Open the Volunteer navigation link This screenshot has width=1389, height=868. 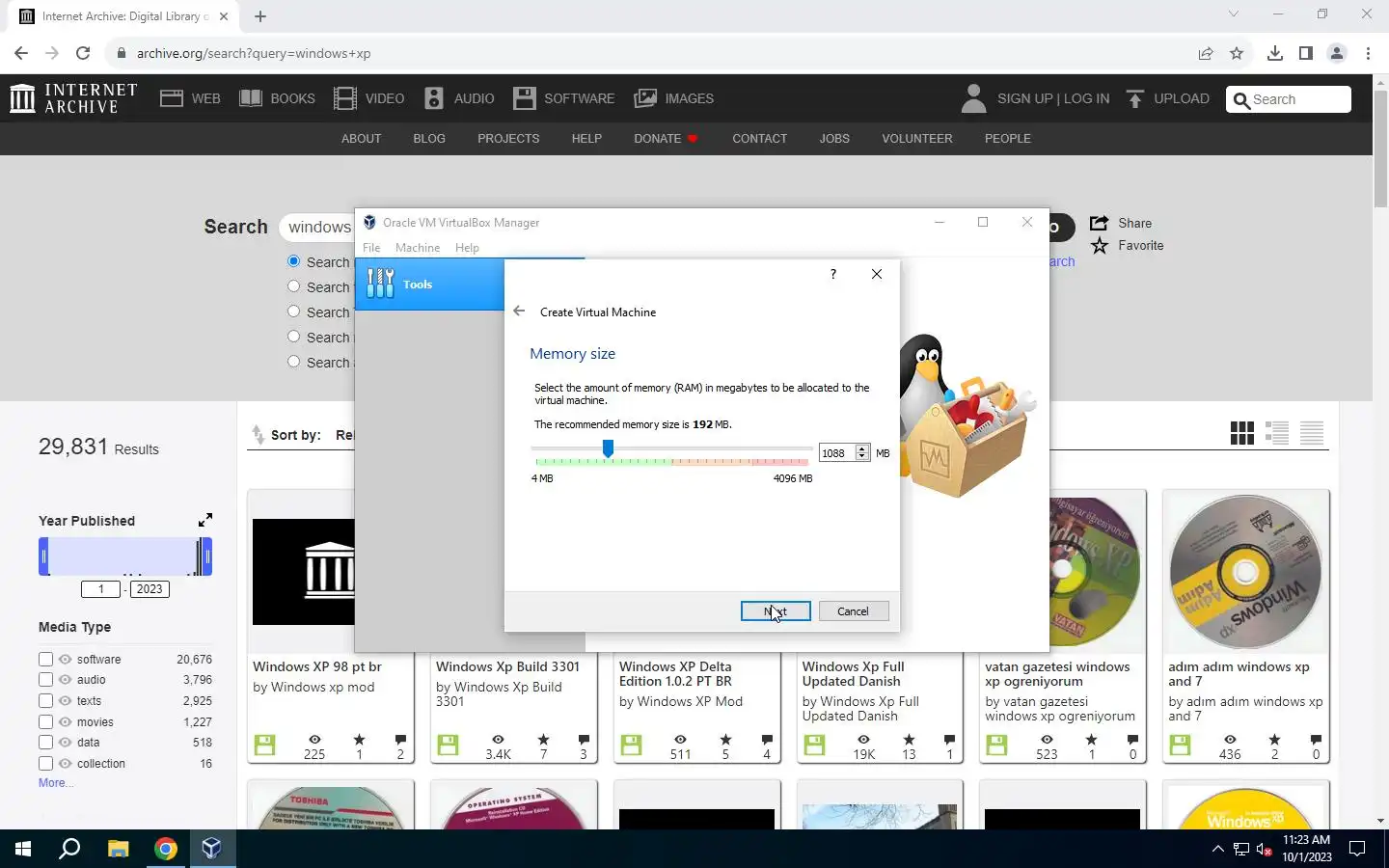[x=917, y=139]
